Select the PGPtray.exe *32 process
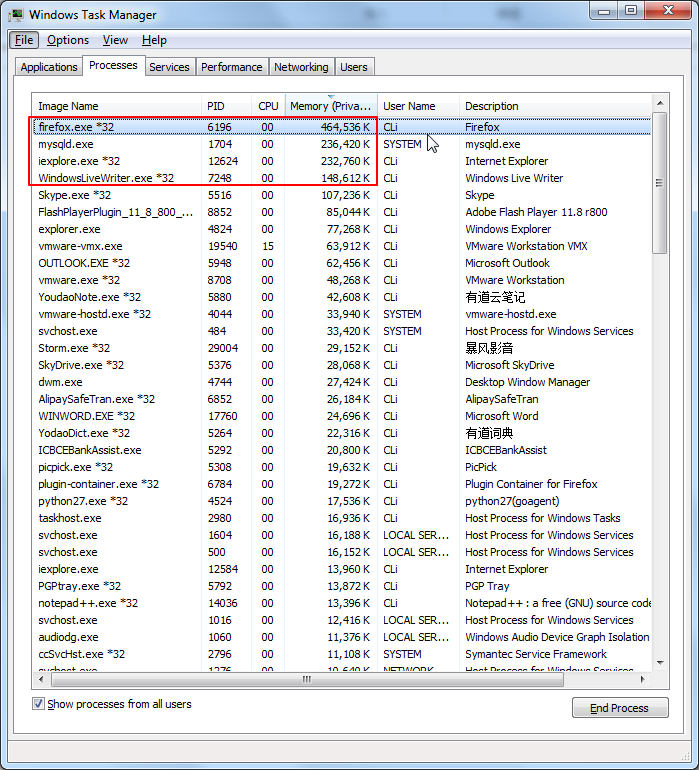 [x=342, y=586]
